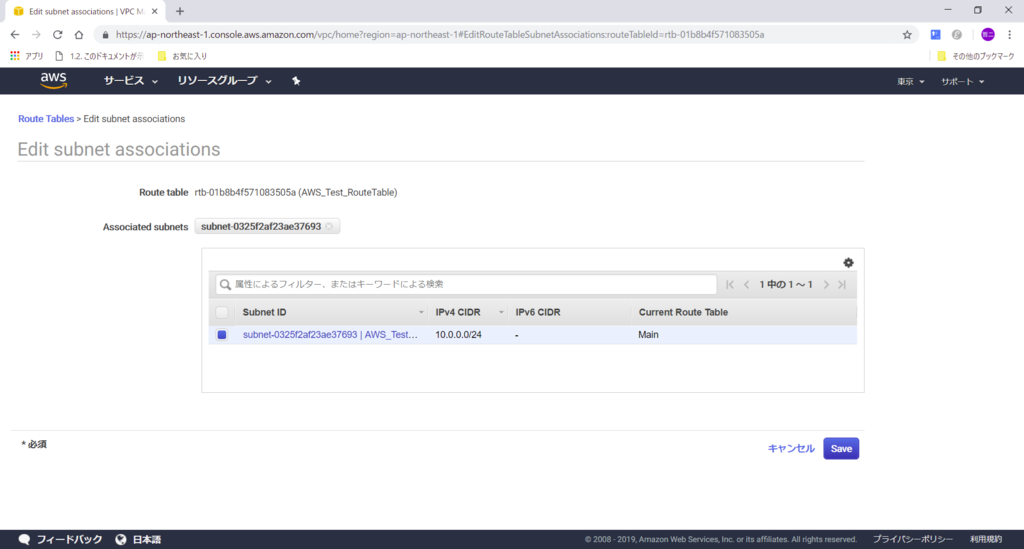View site security lock icon
The width and height of the screenshot is (1024, 549).
click(x=105, y=35)
